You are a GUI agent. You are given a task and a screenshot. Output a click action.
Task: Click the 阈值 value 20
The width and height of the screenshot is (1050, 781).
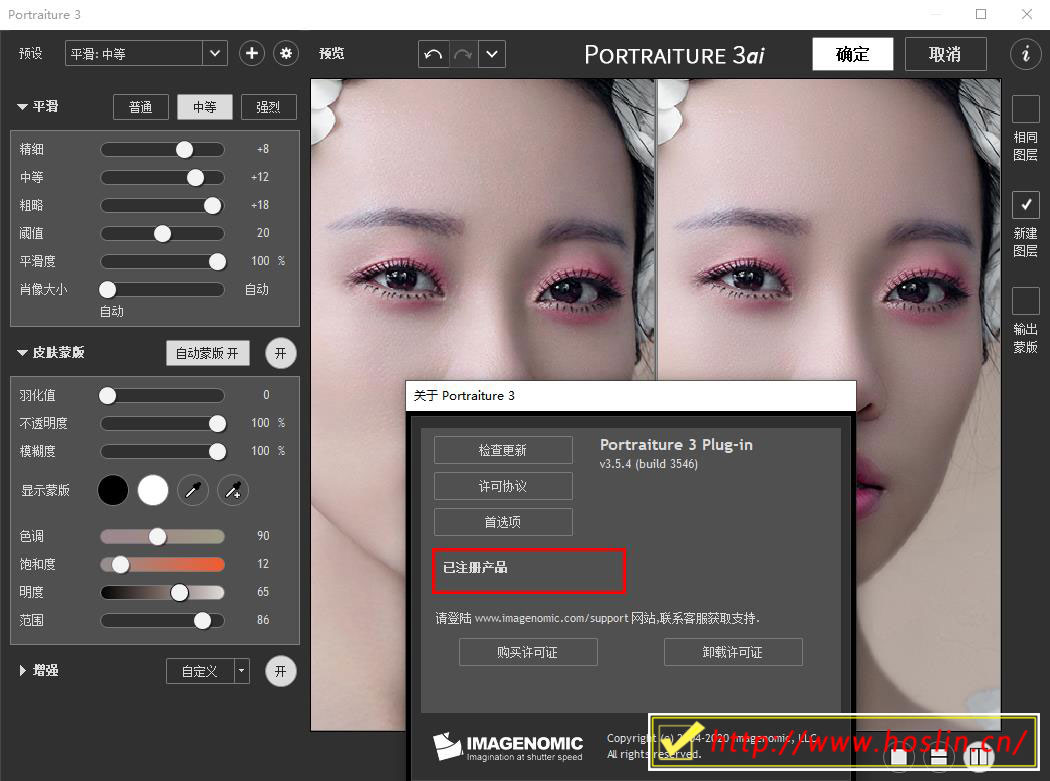[263, 232]
